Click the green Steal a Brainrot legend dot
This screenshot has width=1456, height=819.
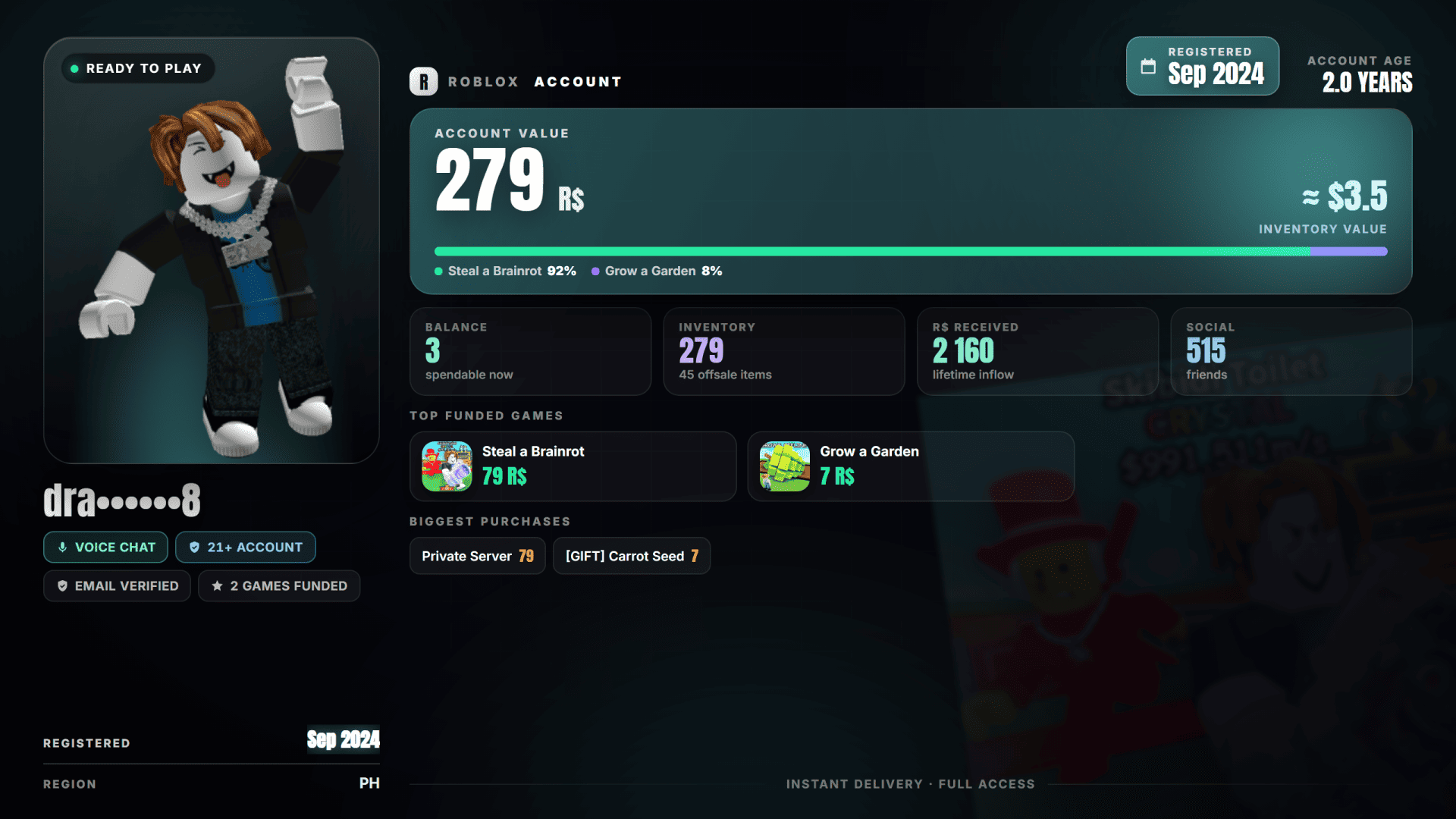[438, 271]
